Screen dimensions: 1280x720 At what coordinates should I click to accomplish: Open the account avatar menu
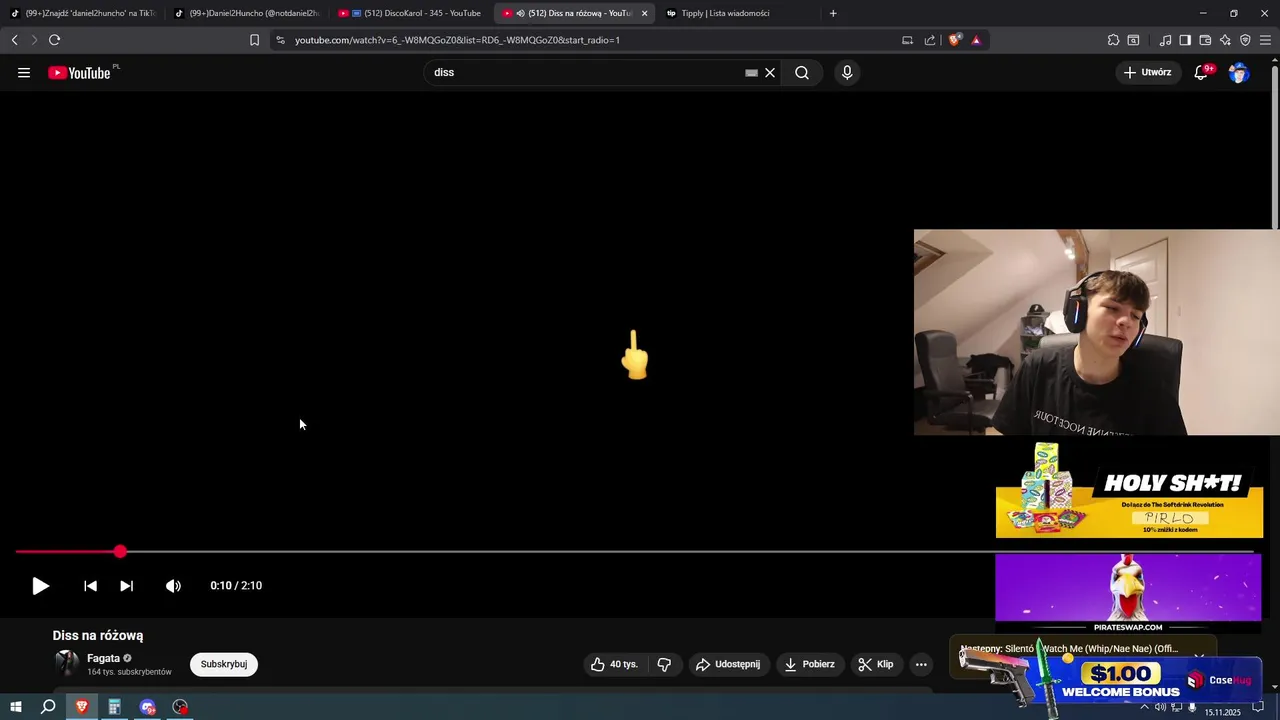(1239, 72)
